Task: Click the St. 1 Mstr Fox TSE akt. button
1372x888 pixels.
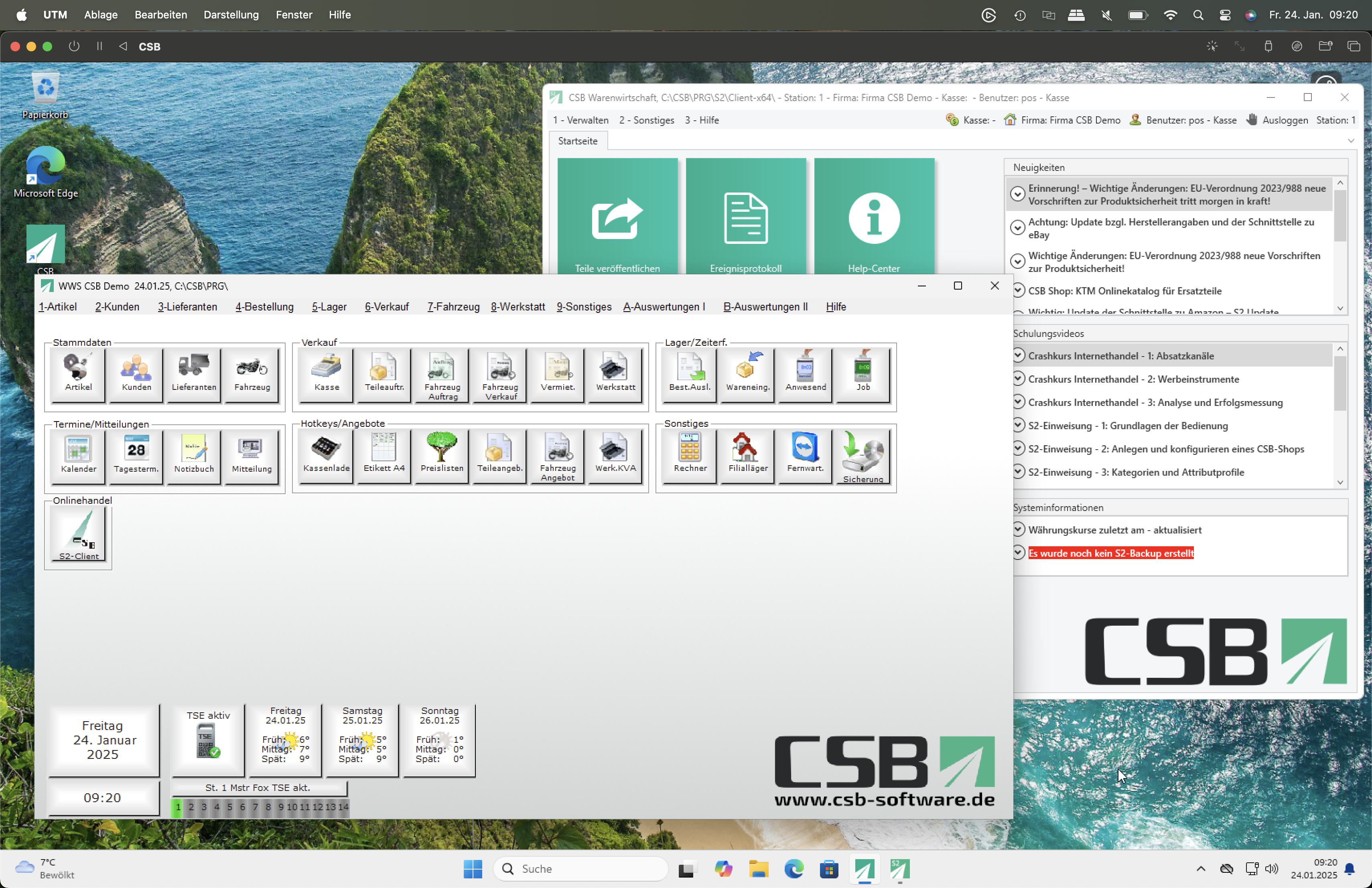Action: pos(259,788)
